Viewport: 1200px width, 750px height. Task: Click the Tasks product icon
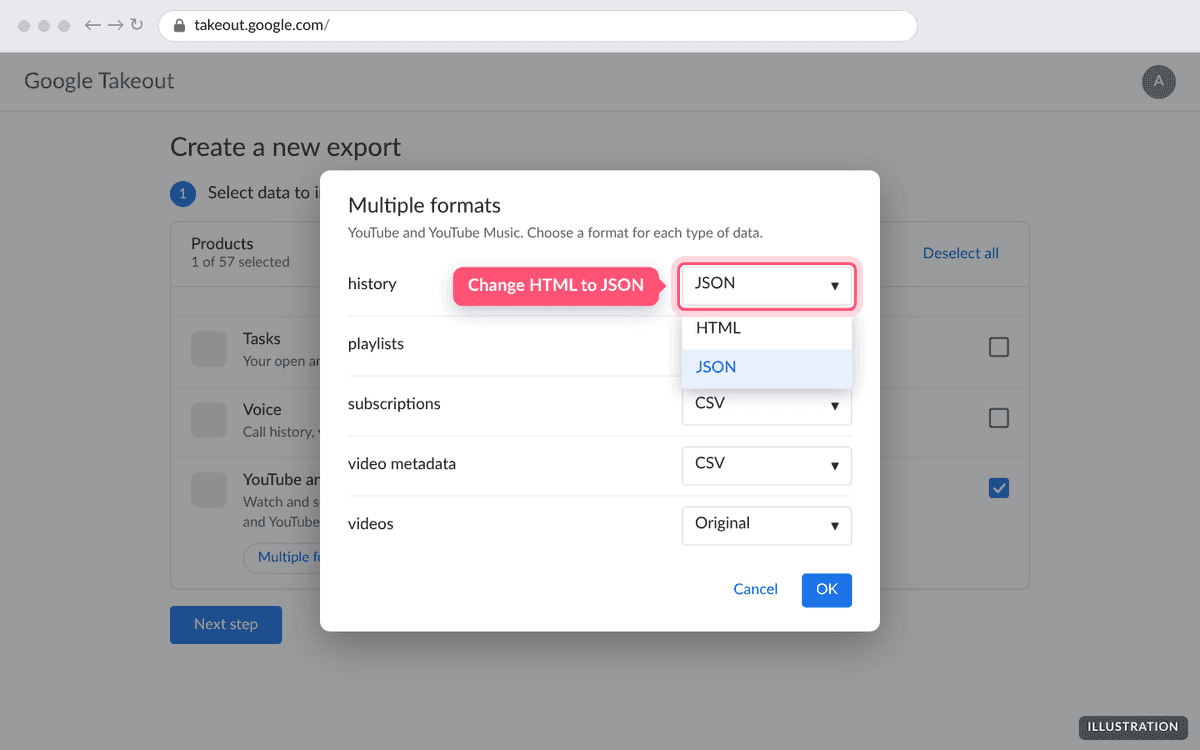pos(209,349)
